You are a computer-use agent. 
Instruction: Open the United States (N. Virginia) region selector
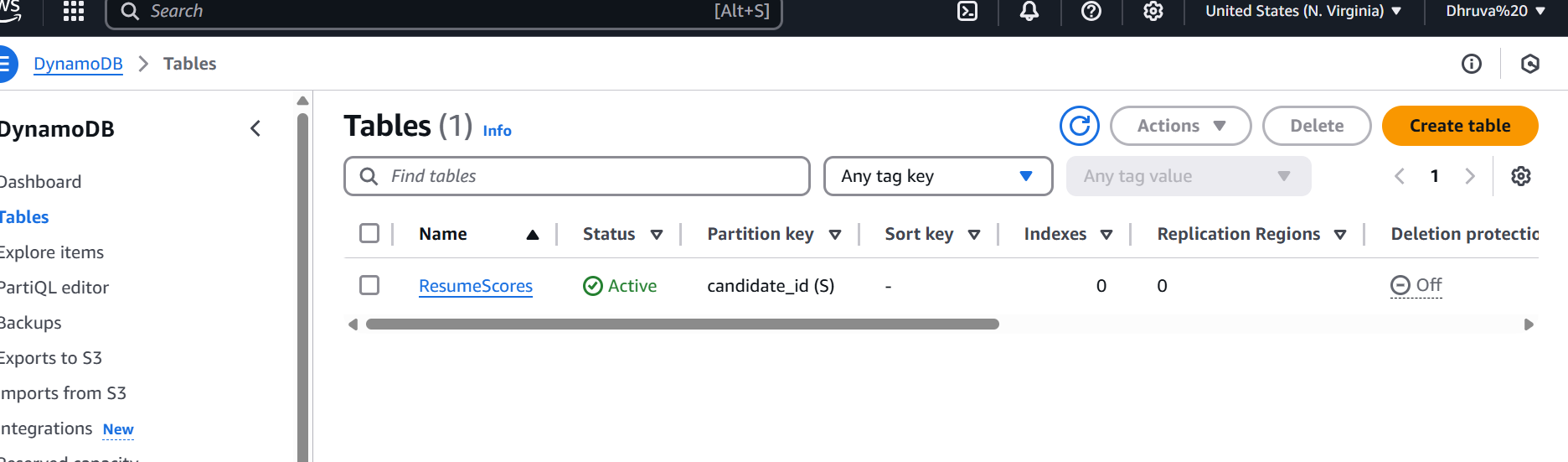tap(1302, 11)
